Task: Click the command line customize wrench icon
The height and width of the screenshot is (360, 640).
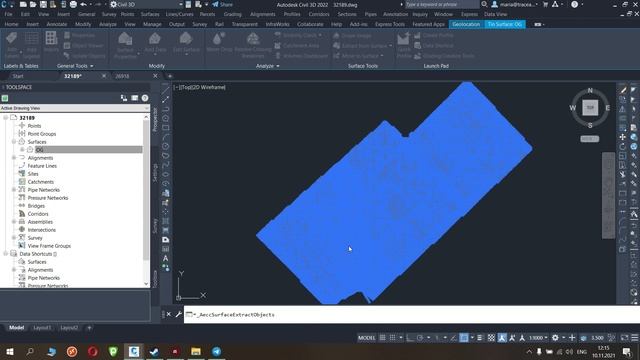Action: point(178,314)
